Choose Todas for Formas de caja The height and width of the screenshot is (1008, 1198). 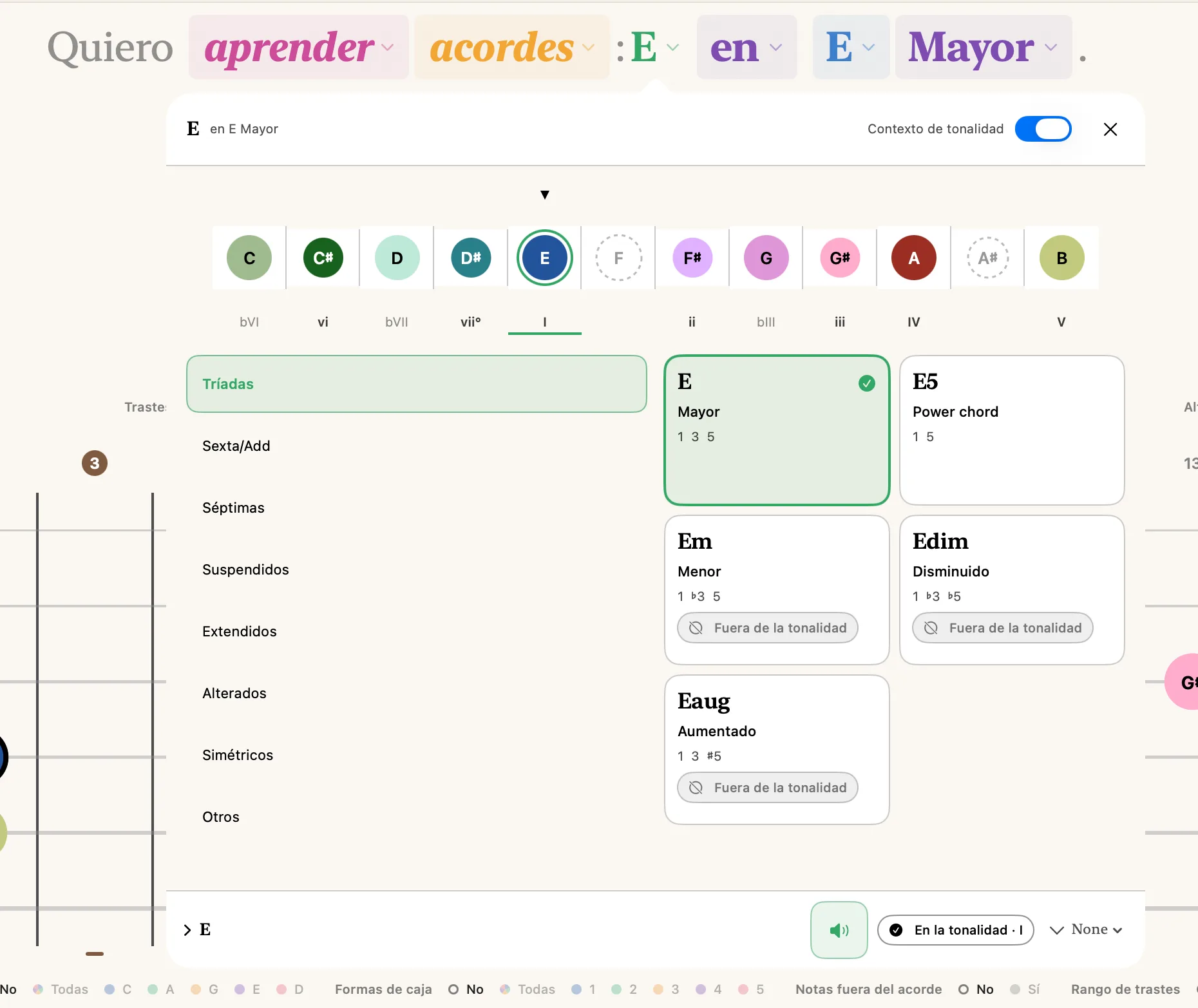(528, 989)
